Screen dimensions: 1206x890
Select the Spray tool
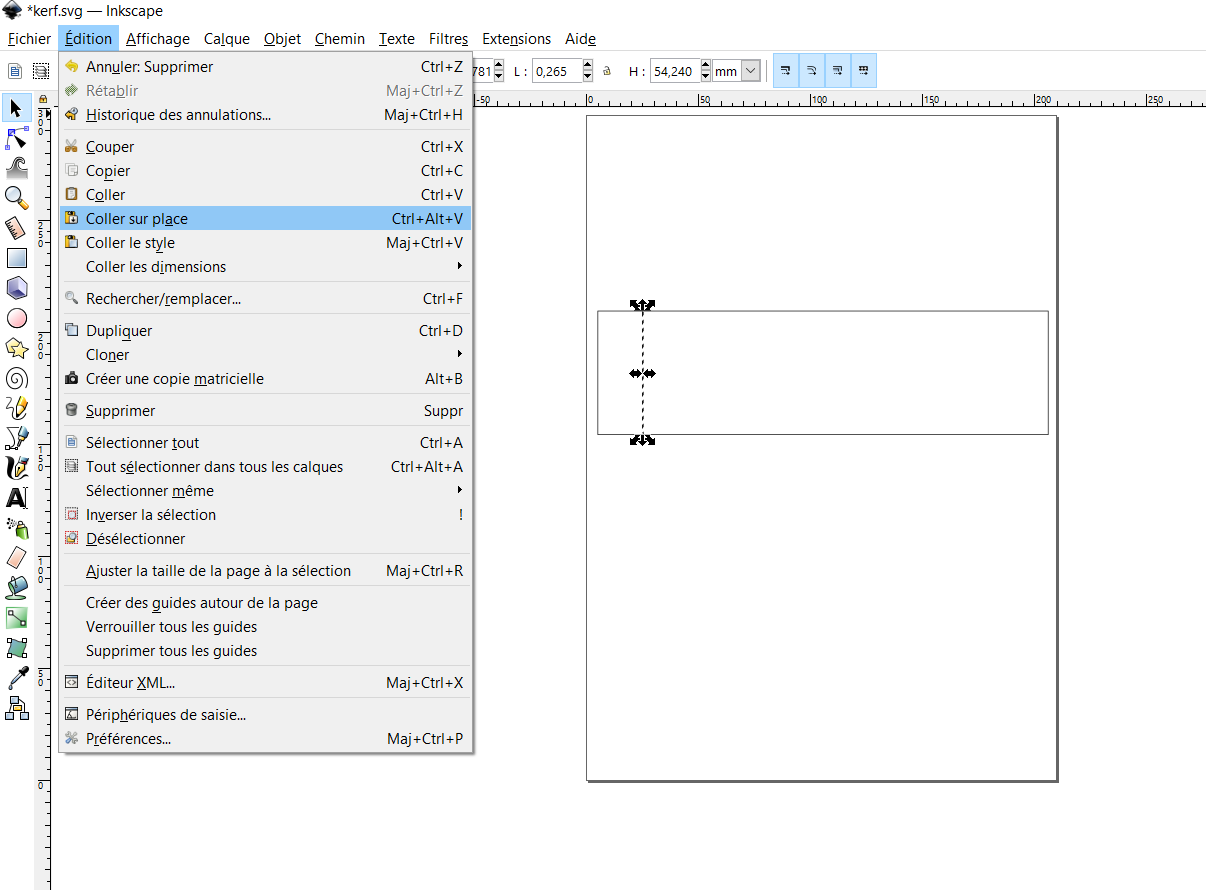16,528
